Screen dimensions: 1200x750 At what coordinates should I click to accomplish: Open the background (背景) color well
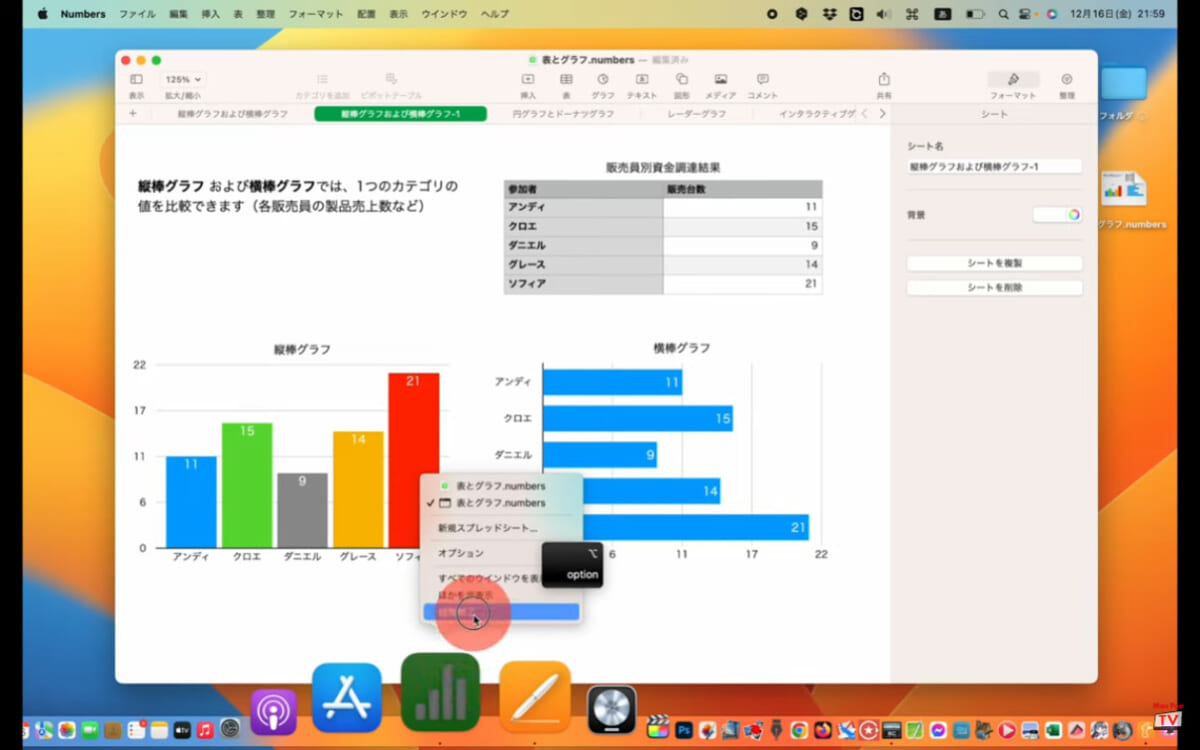point(1058,215)
